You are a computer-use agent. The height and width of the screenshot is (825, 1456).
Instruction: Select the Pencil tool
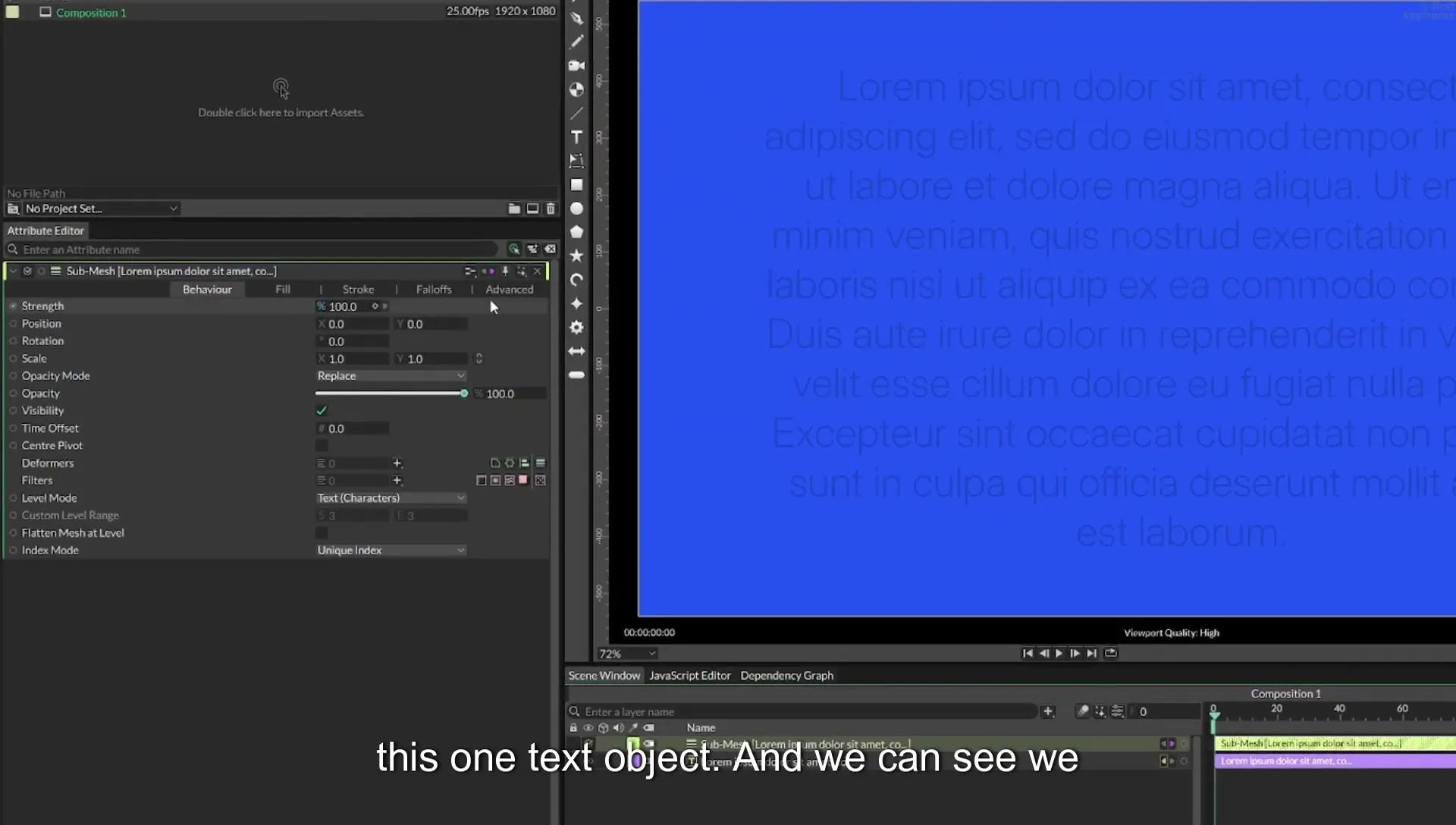click(576, 42)
